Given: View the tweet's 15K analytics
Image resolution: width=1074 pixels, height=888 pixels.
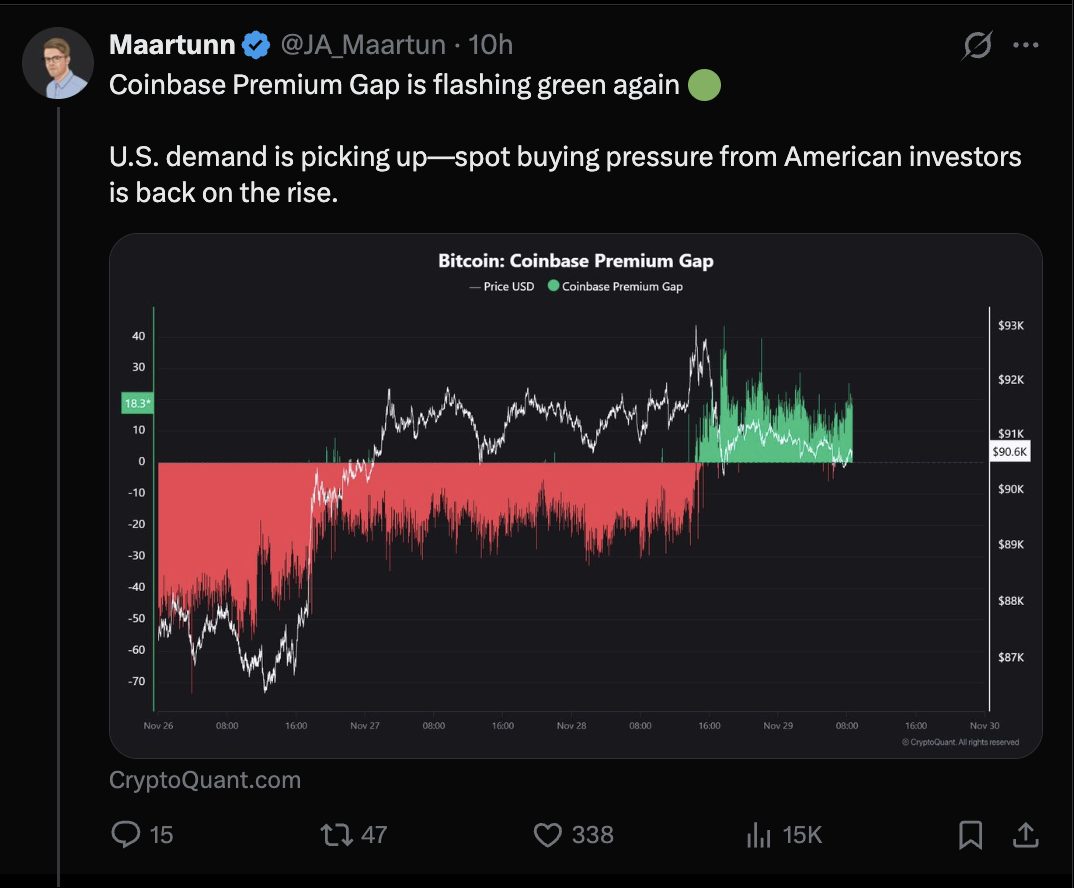Looking at the screenshot, I should click(x=758, y=835).
